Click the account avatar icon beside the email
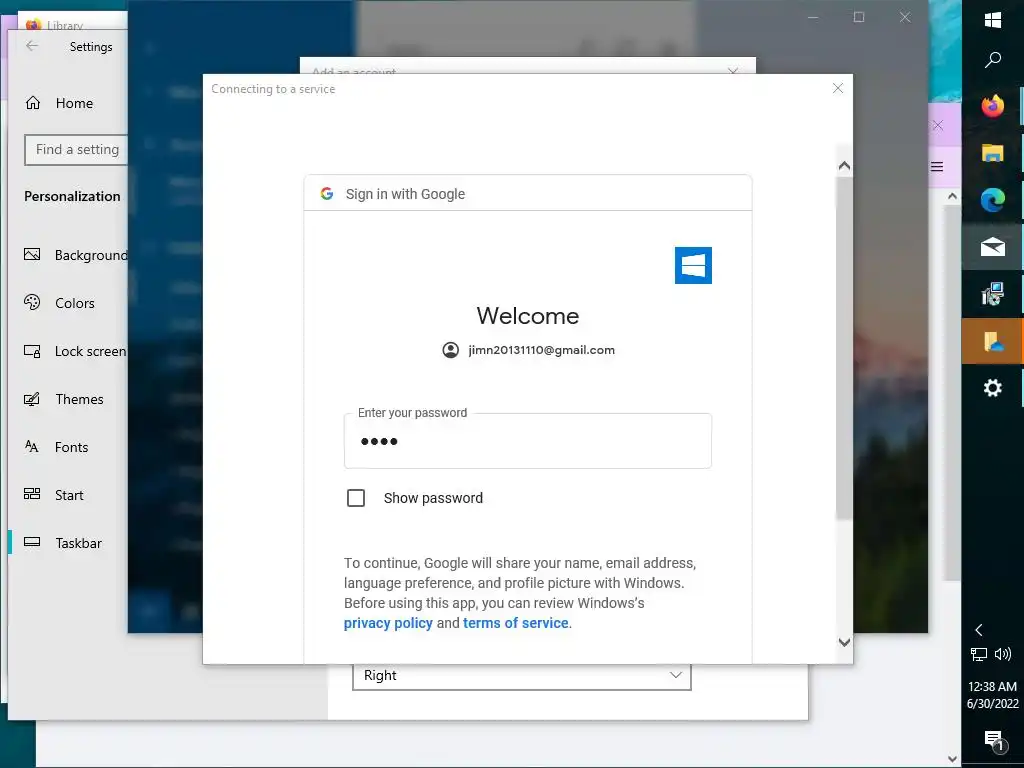Screen dimensions: 1024x768 pos(451,350)
